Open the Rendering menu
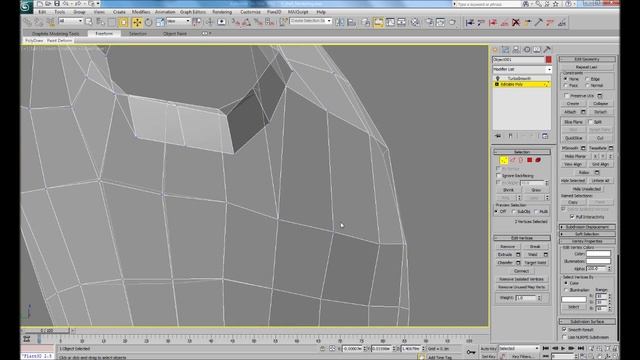640x360 pixels. click(222, 12)
